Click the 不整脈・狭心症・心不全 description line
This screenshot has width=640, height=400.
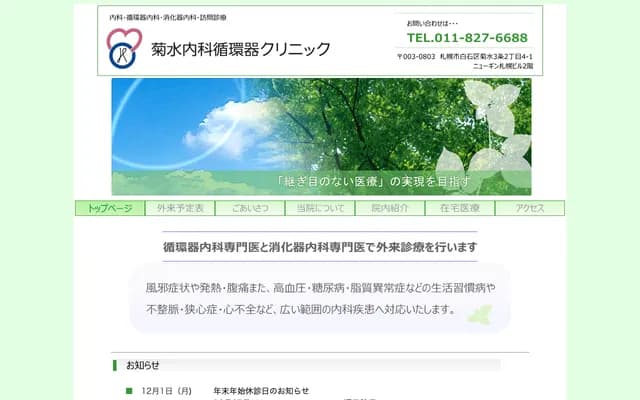pyautogui.click(x=301, y=309)
